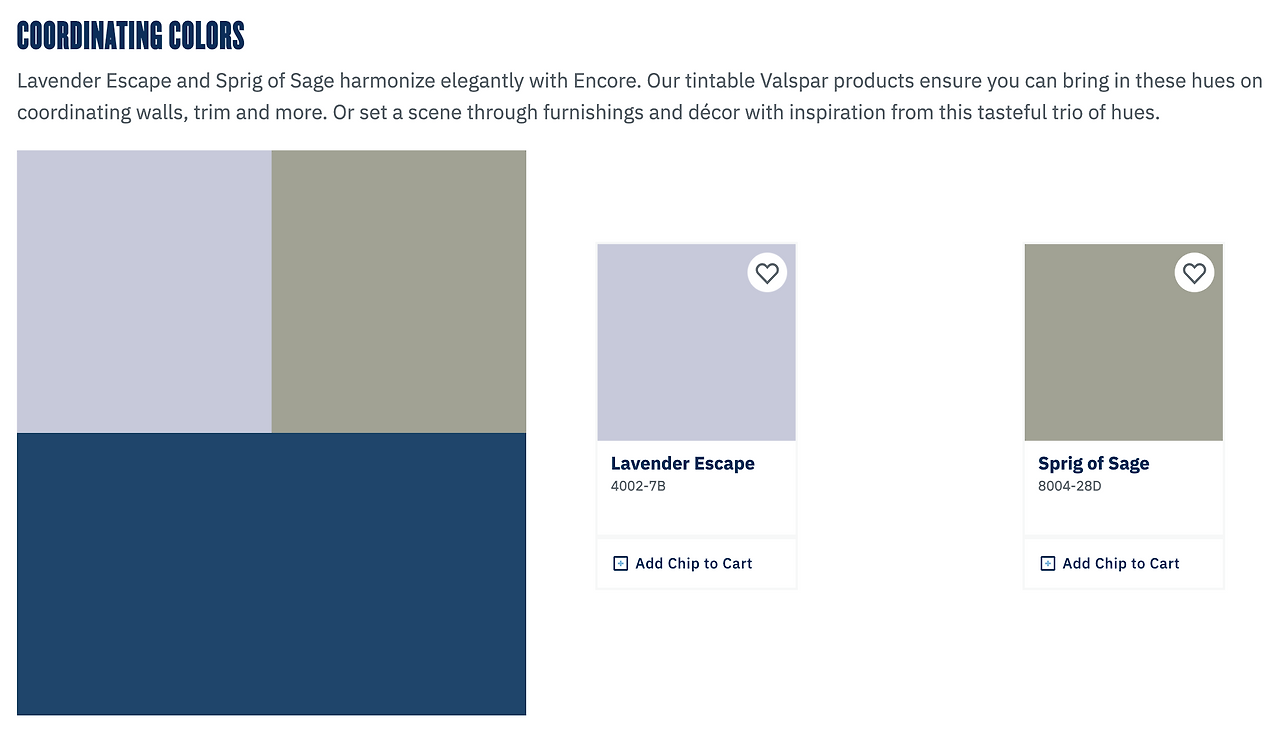This screenshot has width=1280, height=729.
Task: Click the chip icon under Lavender Escape
Action: click(x=620, y=564)
